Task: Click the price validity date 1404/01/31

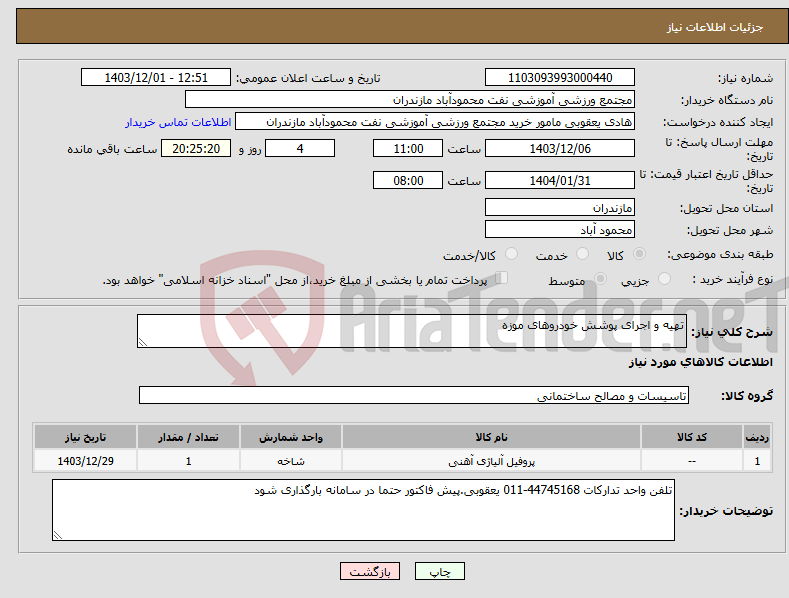Action: [560, 180]
